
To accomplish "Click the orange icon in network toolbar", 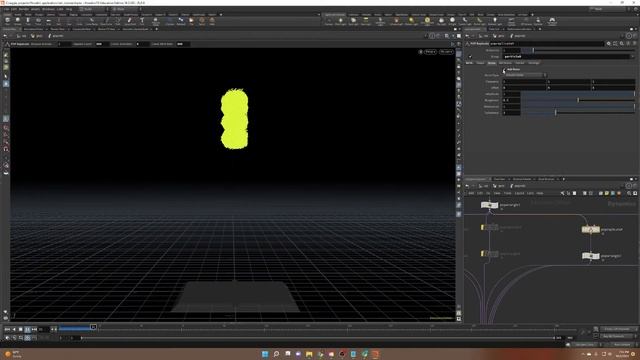I will (619, 193).
